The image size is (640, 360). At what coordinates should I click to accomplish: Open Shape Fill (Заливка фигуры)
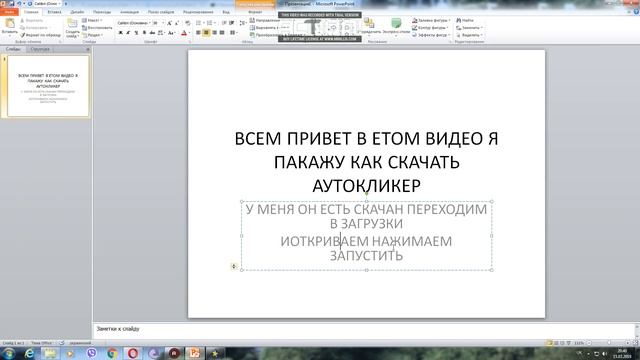point(431,20)
